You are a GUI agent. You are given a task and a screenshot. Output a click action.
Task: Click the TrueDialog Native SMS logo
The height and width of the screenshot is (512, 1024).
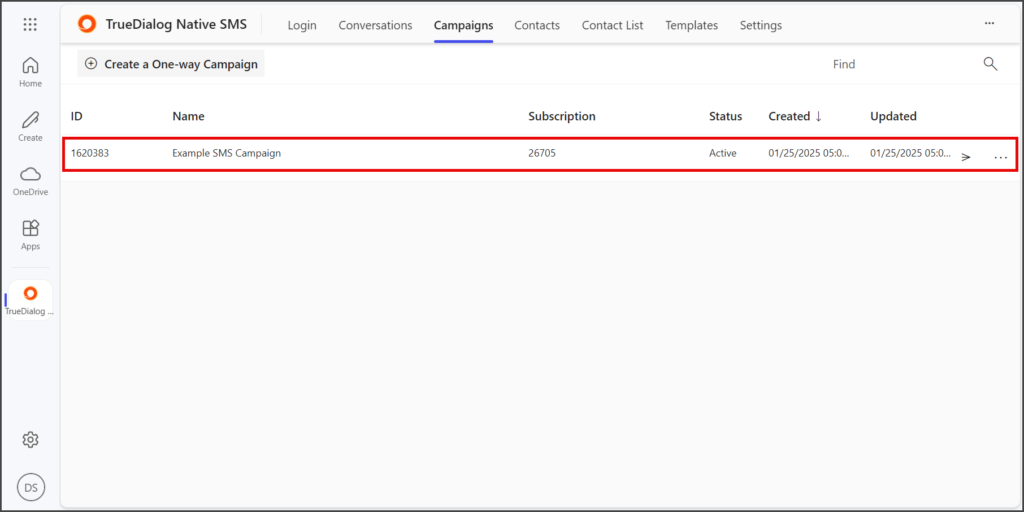click(86, 25)
